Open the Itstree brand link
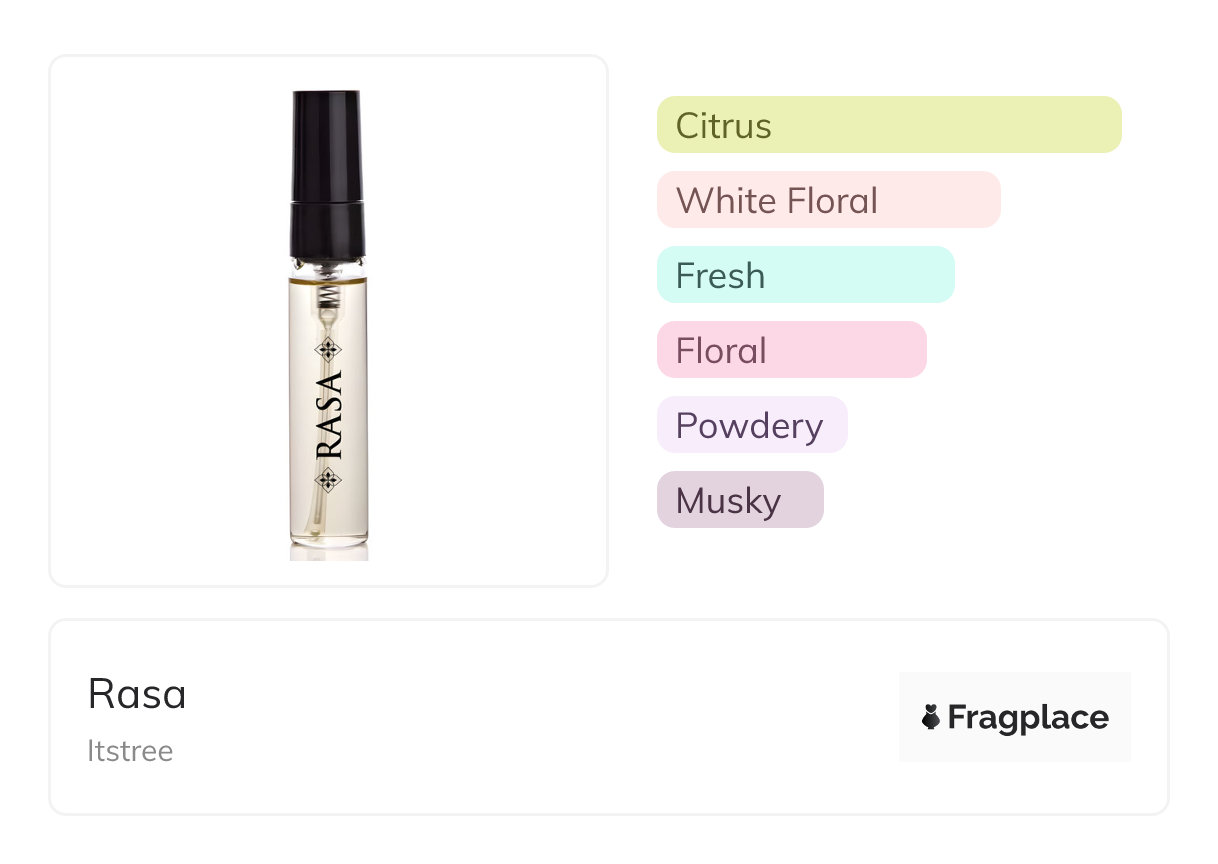 [130, 751]
